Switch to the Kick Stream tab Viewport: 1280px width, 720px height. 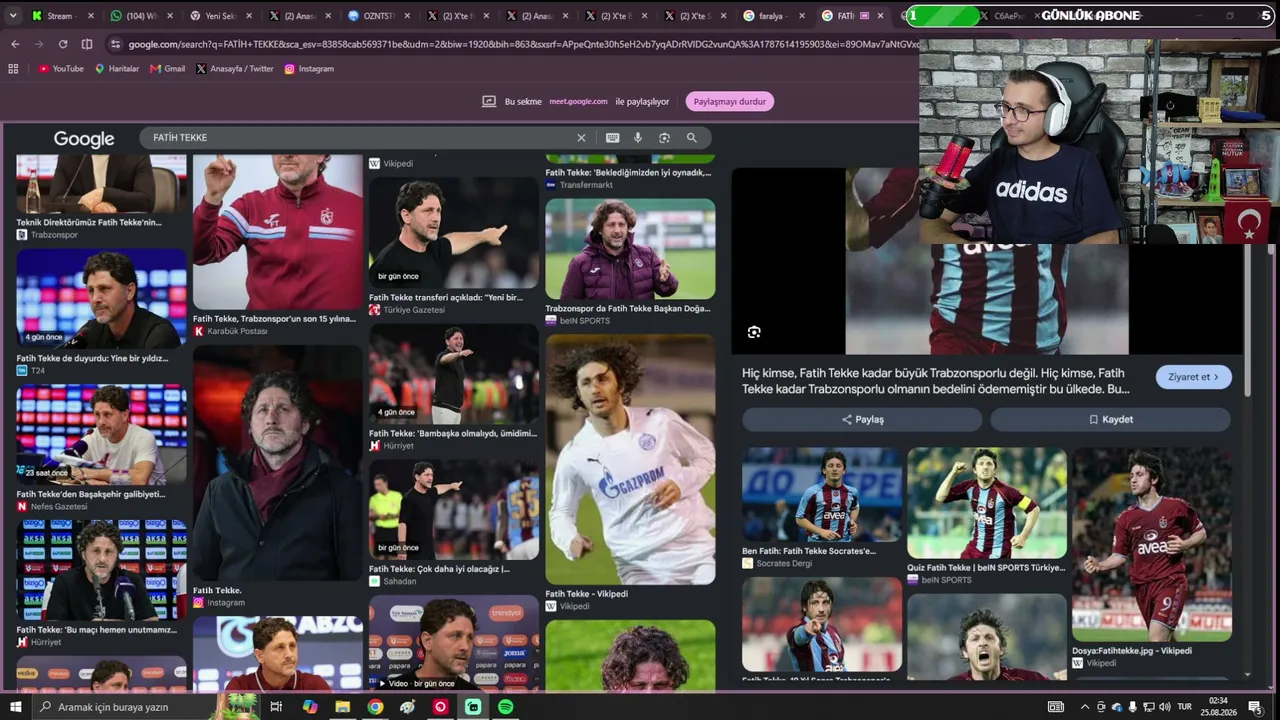[62, 16]
